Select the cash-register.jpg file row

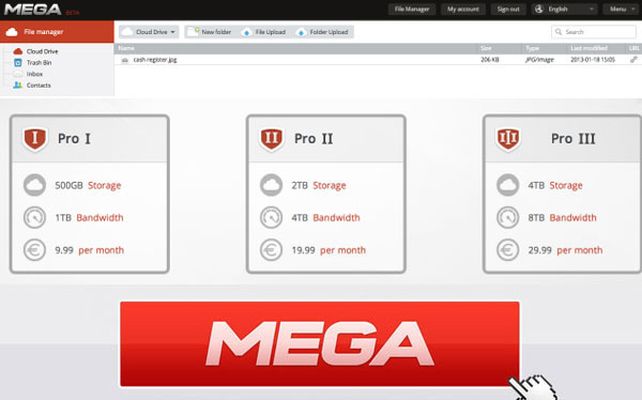[378, 59]
